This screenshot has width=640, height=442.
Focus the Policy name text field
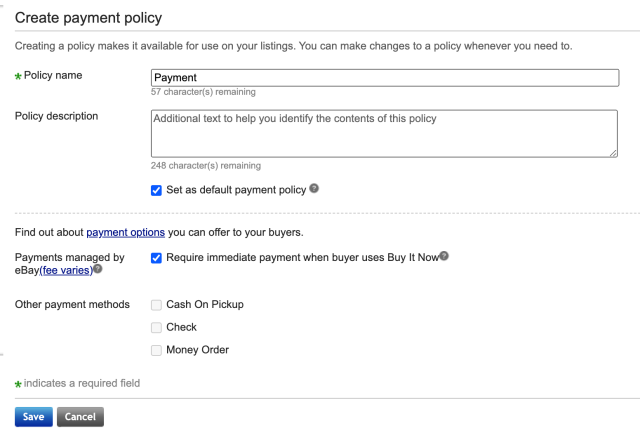click(x=384, y=77)
